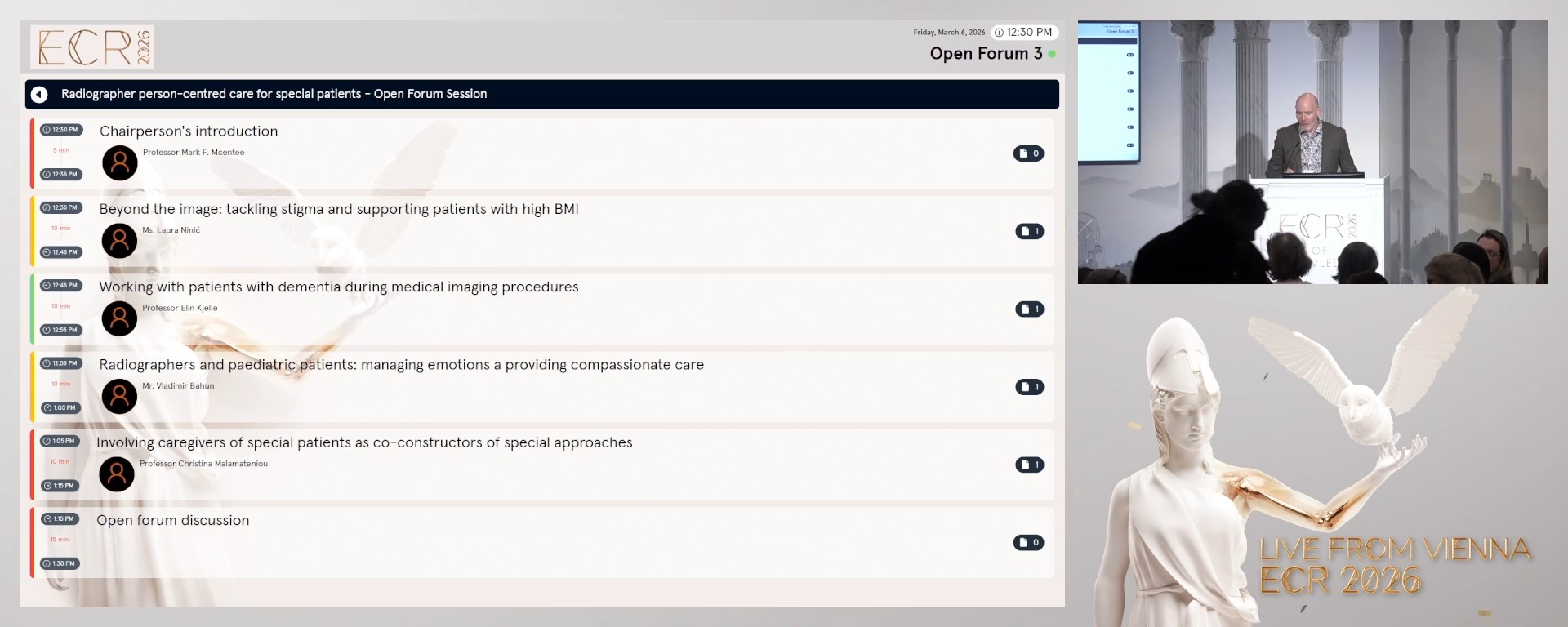
Task: Open the document badge for the dementia talk
Action: (x=1030, y=309)
